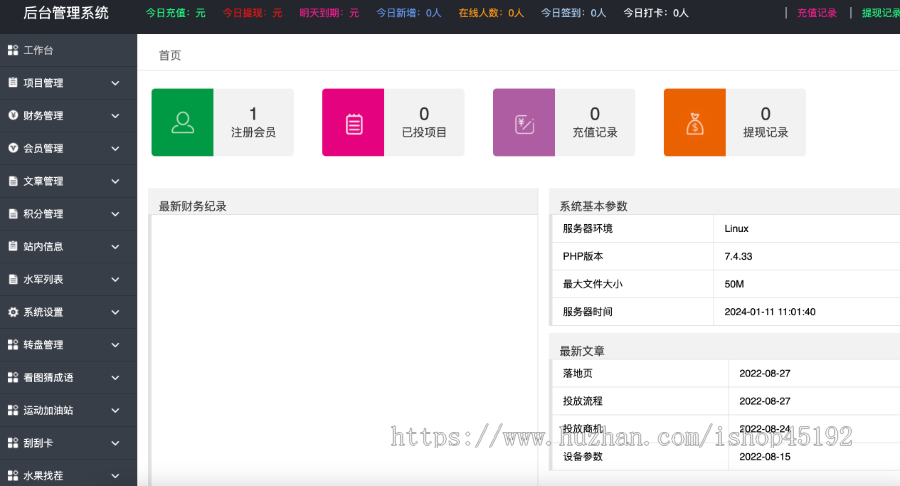Viewport: 900px width, 486px height.
Task: Click the 文章管理 document icon
Action: click(13, 181)
